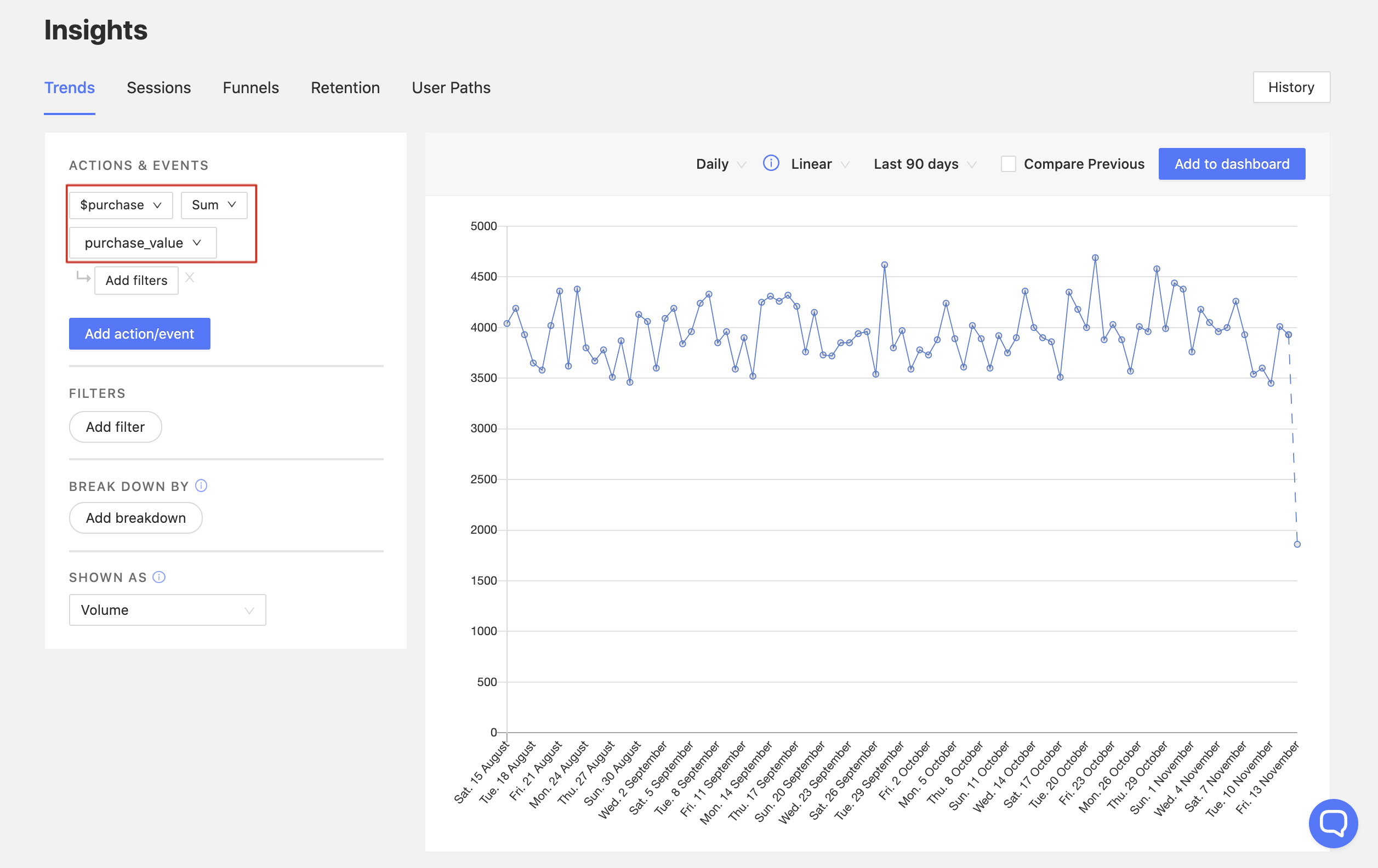Screen dimensions: 1378x868
Task: Click the arrow icon beside Add filters
Action: coord(83,278)
